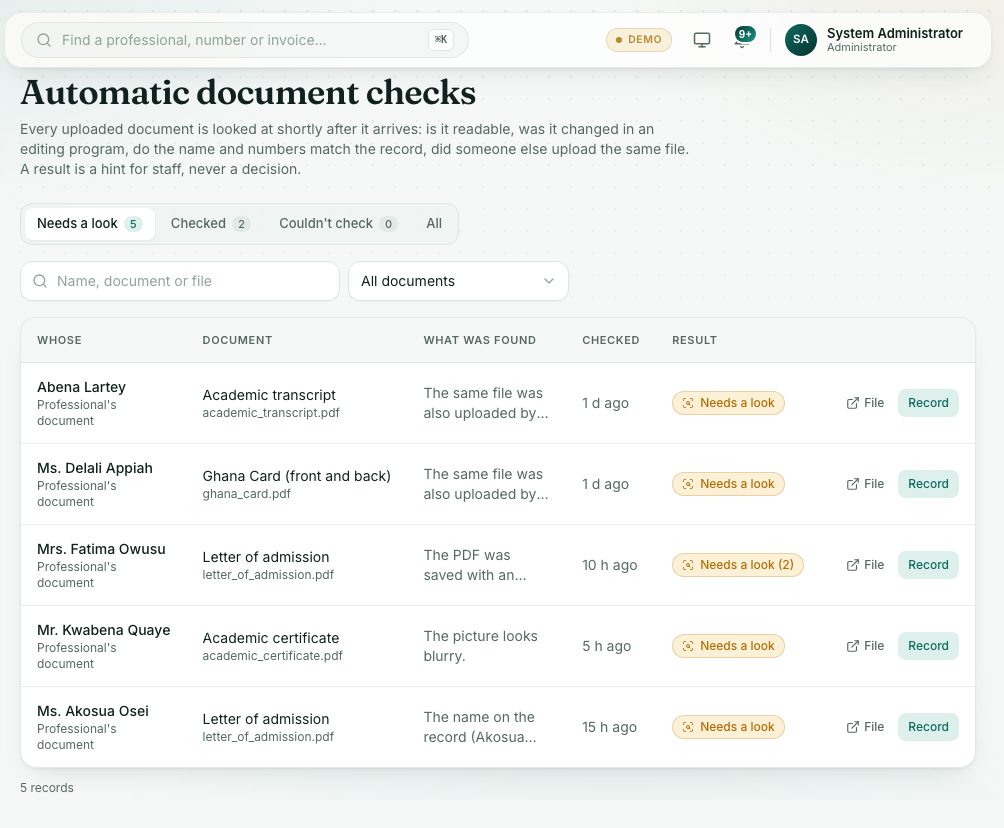Click the WHOSE column header
The height and width of the screenshot is (828, 1004).
point(59,340)
